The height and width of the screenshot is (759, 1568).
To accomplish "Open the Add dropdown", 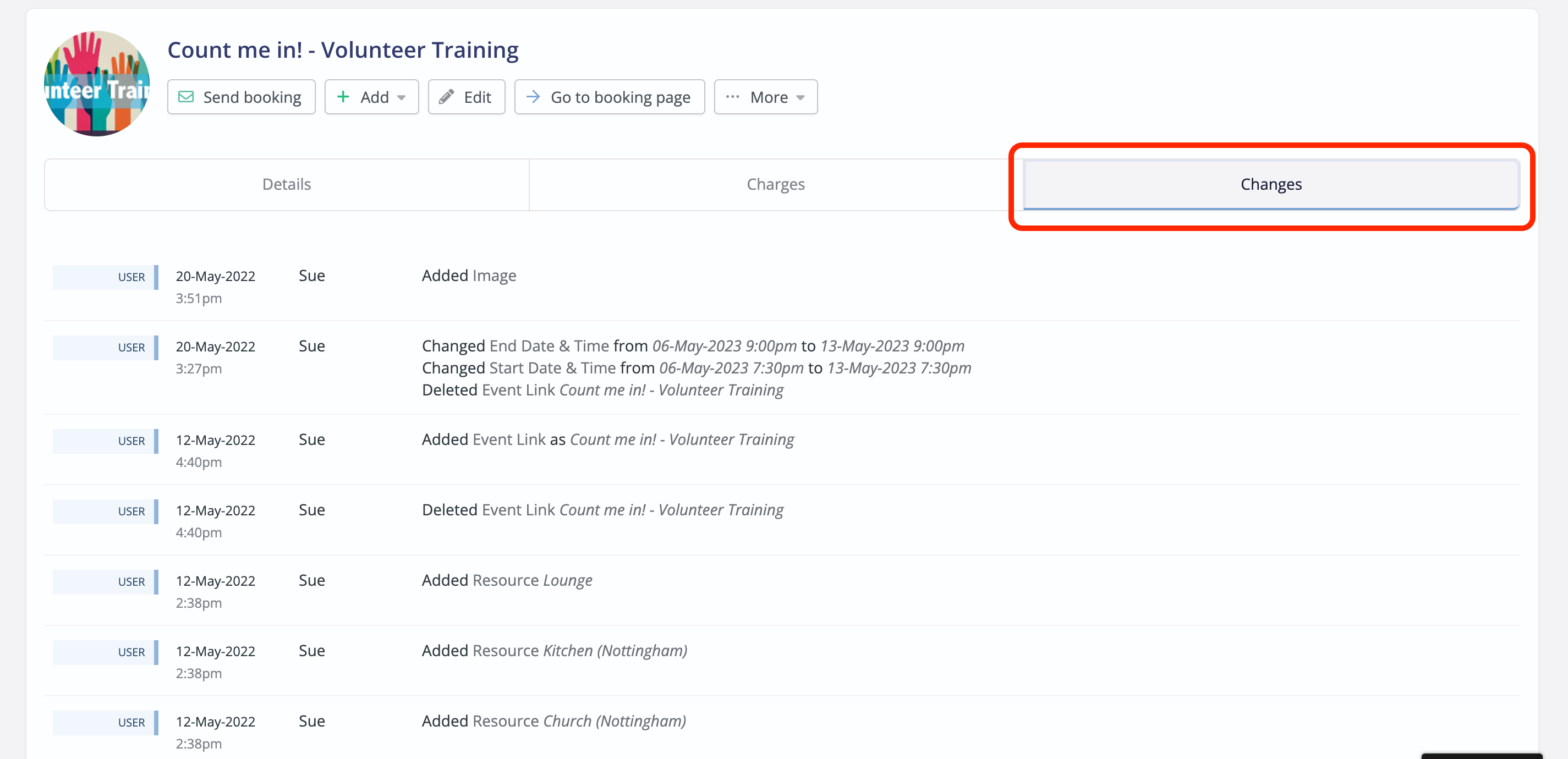I will tap(371, 97).
